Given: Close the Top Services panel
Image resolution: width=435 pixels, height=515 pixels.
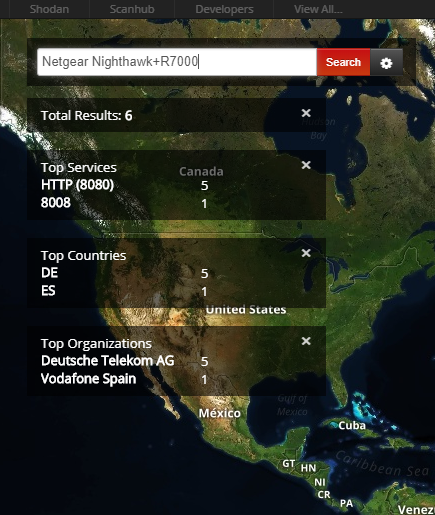Looking at the screenshot, I should 306,165.
